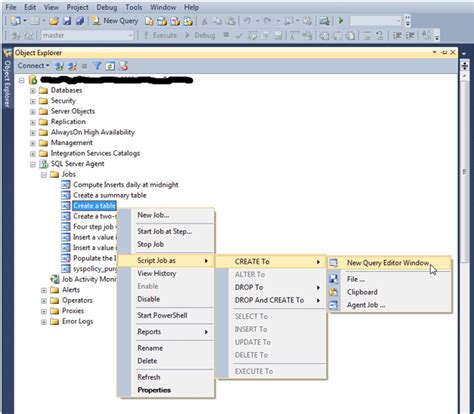Click the Job Activity Monitor icon
The height and width of the screenshot is (414, 474).
[x=55, y=279]
